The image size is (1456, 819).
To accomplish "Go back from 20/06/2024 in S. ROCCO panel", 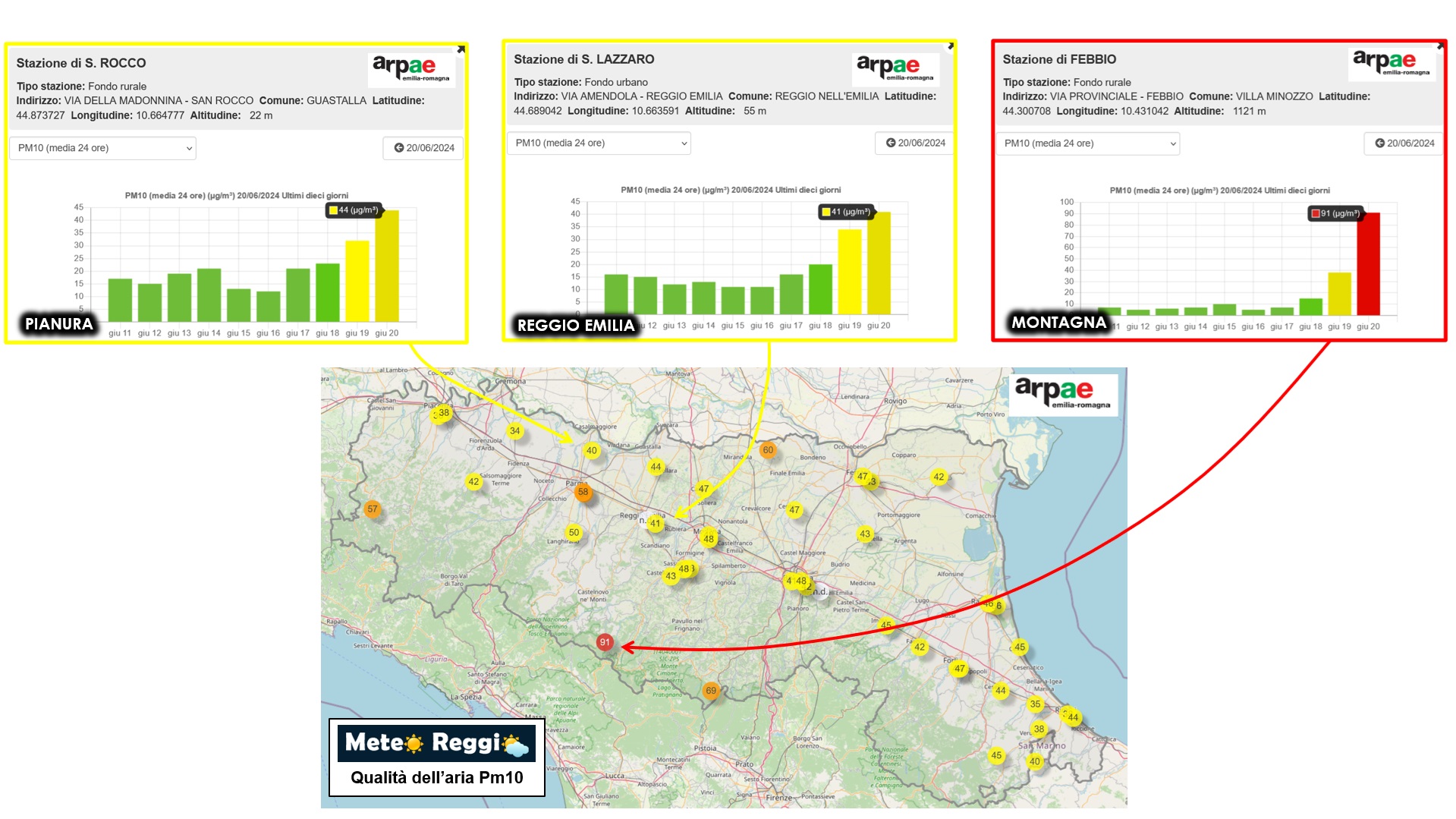I will 423,148.
